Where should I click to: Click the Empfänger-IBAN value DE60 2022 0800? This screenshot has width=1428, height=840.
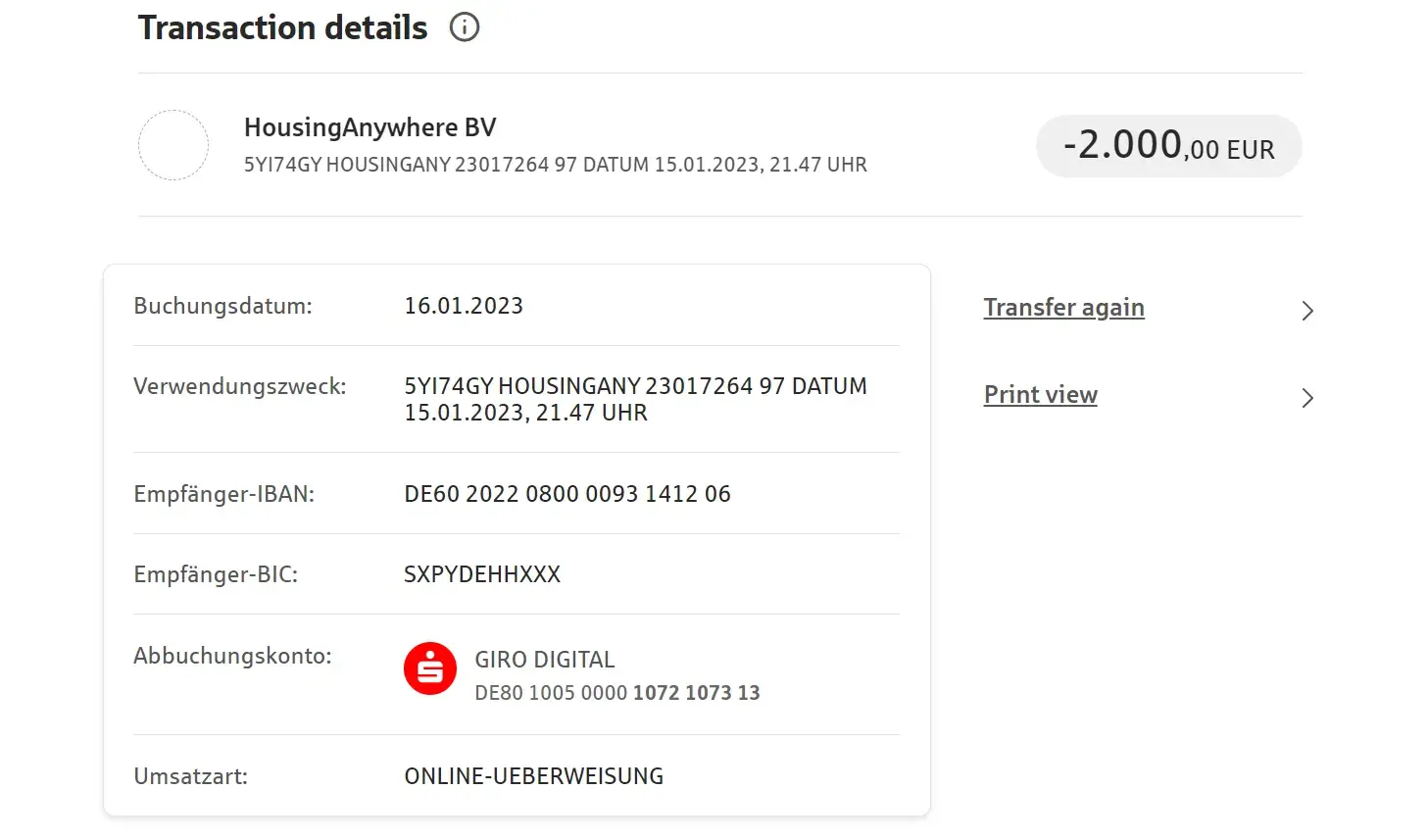[566, 494]
